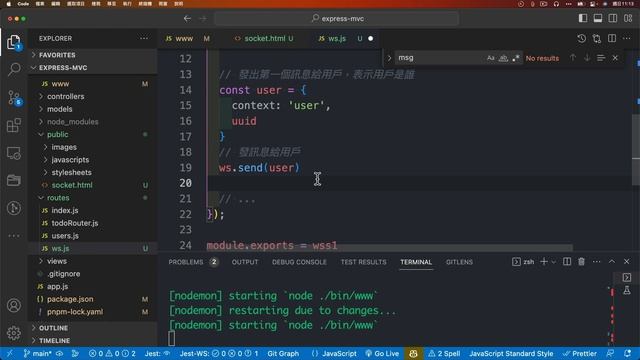Open the Manage gear icon
Viewport: 640px width, 360px height.
point(14,333)
